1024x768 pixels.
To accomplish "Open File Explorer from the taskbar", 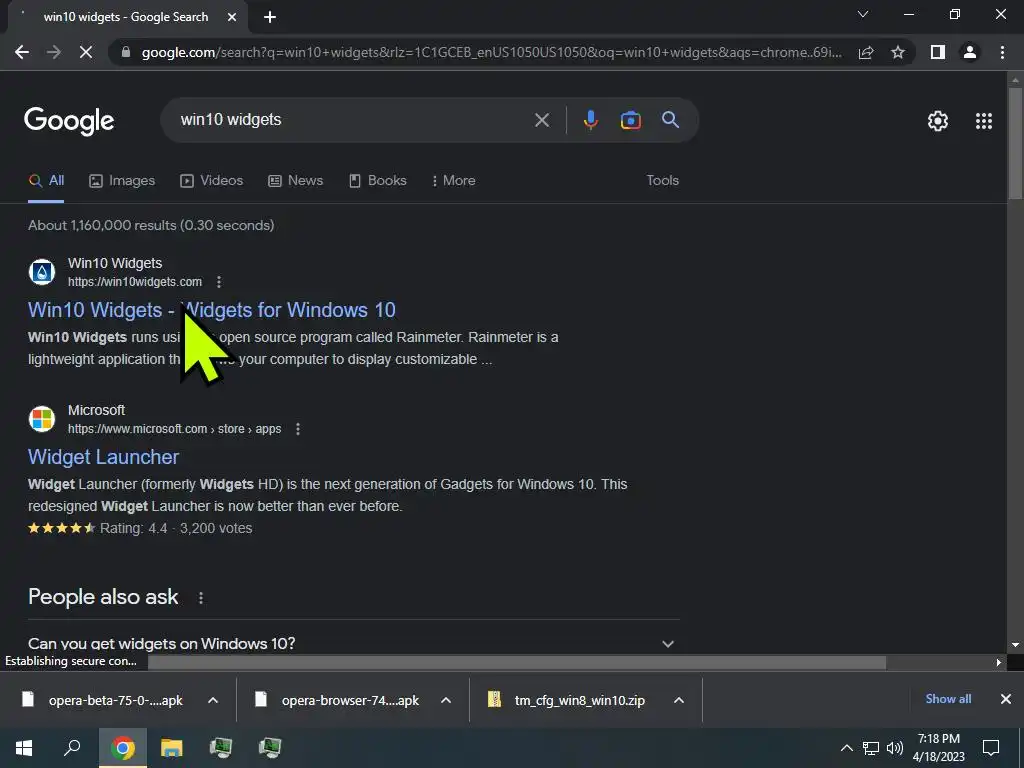I will click(x=172, y=748).
